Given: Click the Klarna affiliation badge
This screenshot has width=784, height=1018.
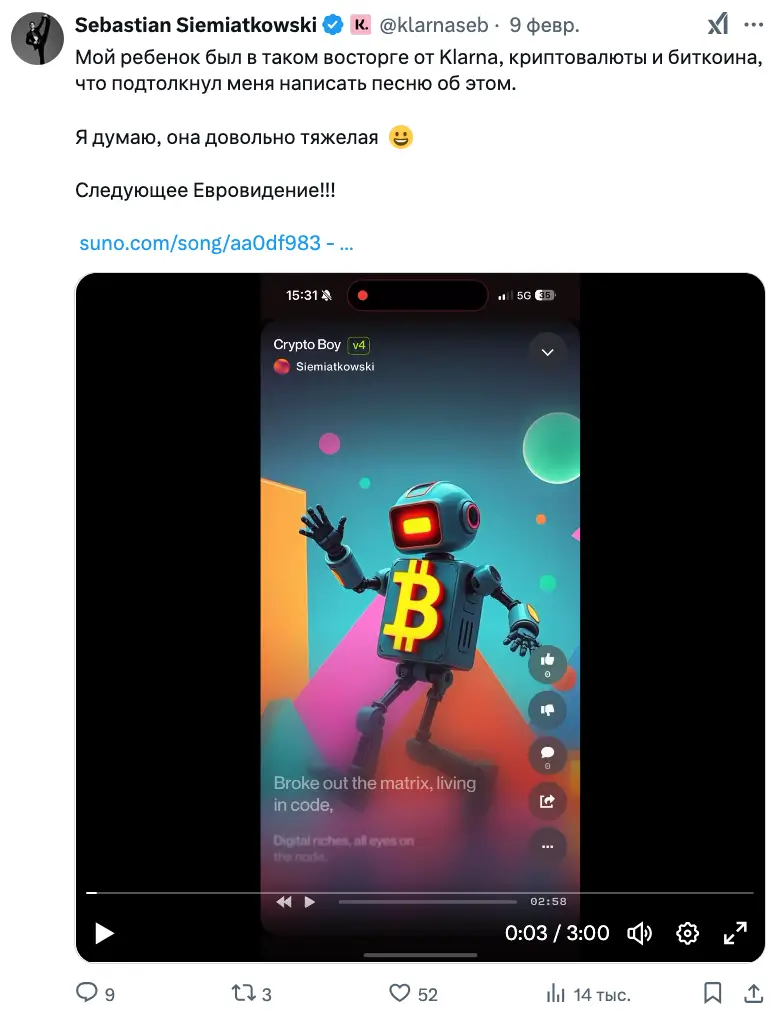Looking at the screenshot, I should (x=360, y=25).
